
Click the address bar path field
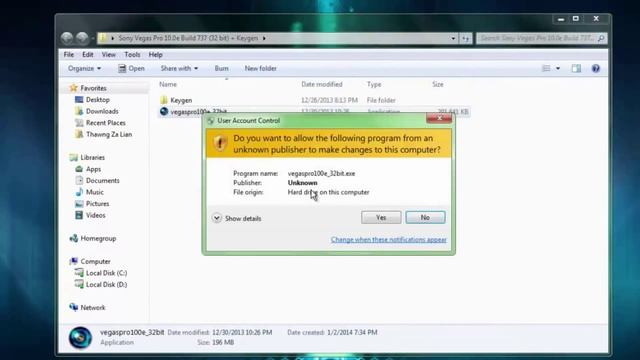coord(278,38)
